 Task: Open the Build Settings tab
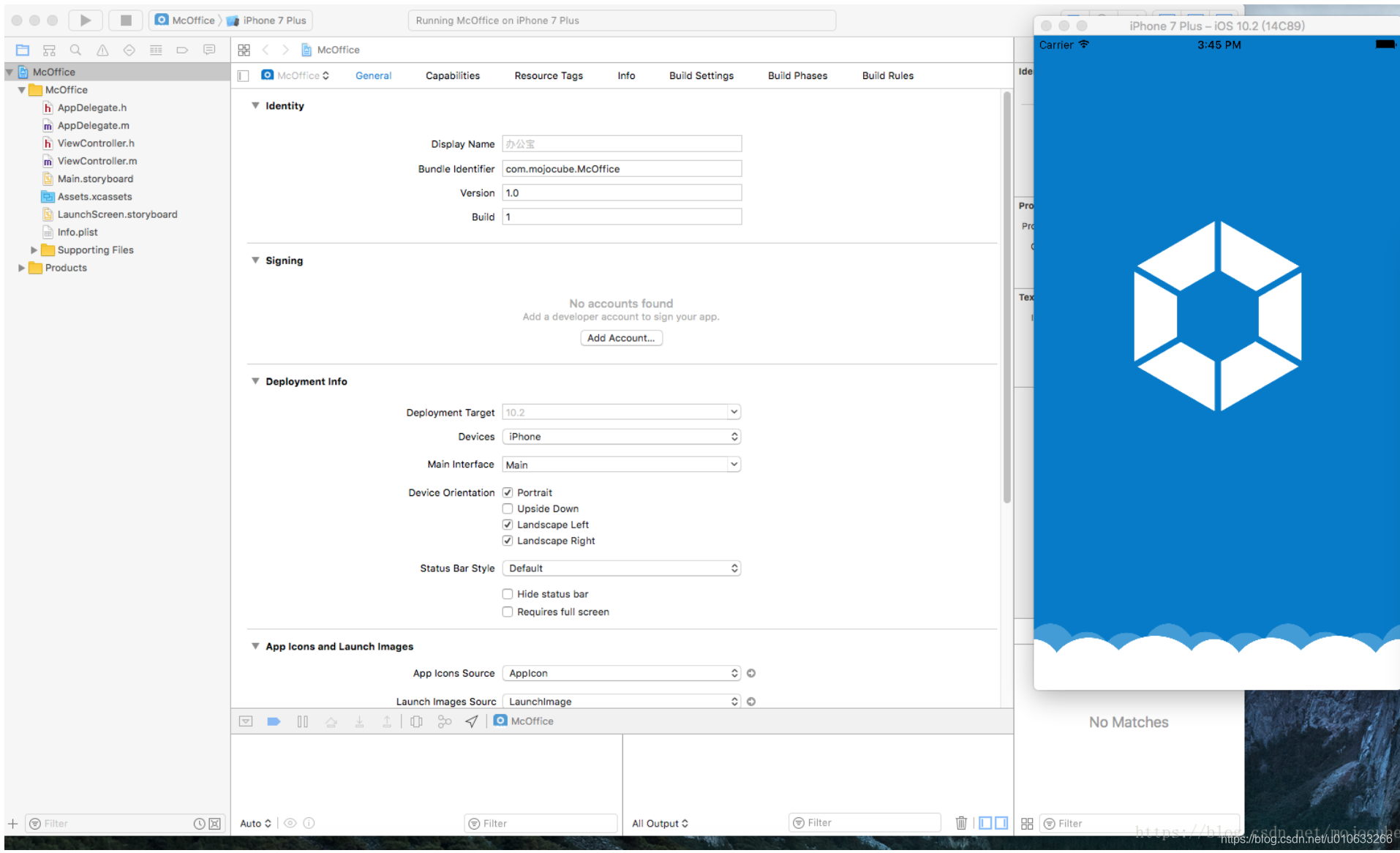pos(701,75)
